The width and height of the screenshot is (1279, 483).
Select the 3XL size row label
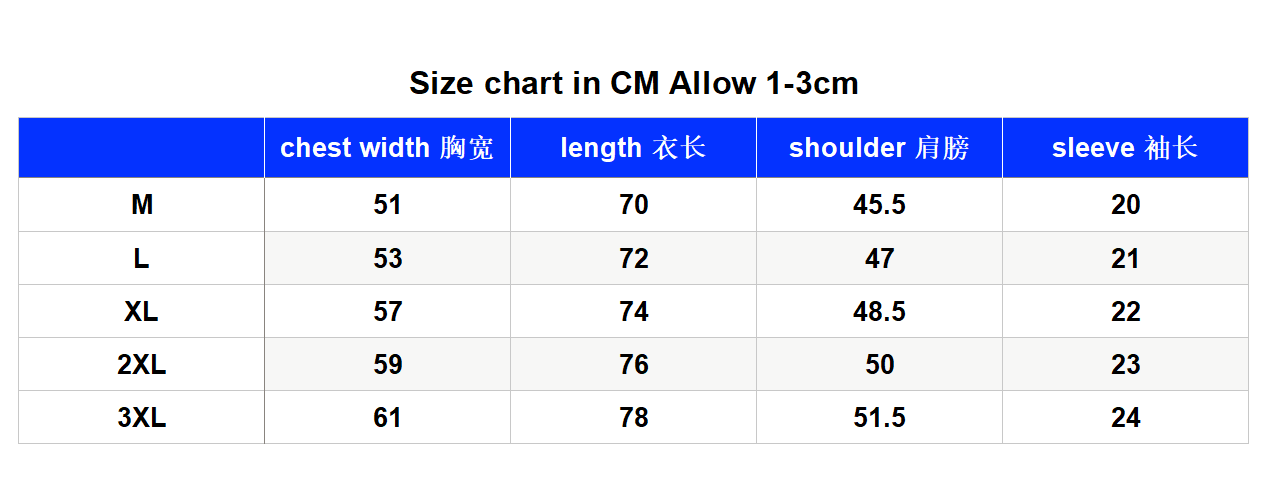(142, 418)
